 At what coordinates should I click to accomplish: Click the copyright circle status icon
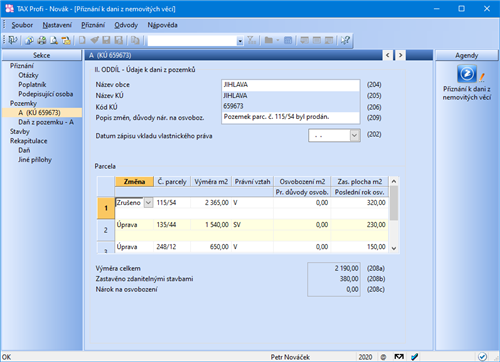tap(383, 357)
